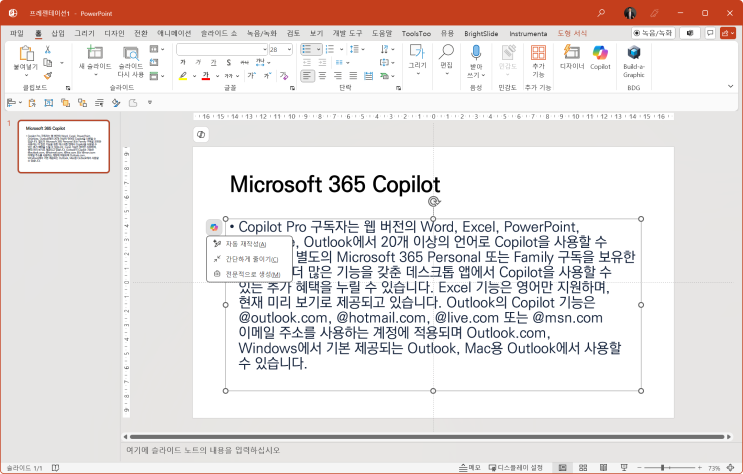Viewport: 743px width, 474px height.
Task: Toggle bulleted list formatting
Action: 307,48
